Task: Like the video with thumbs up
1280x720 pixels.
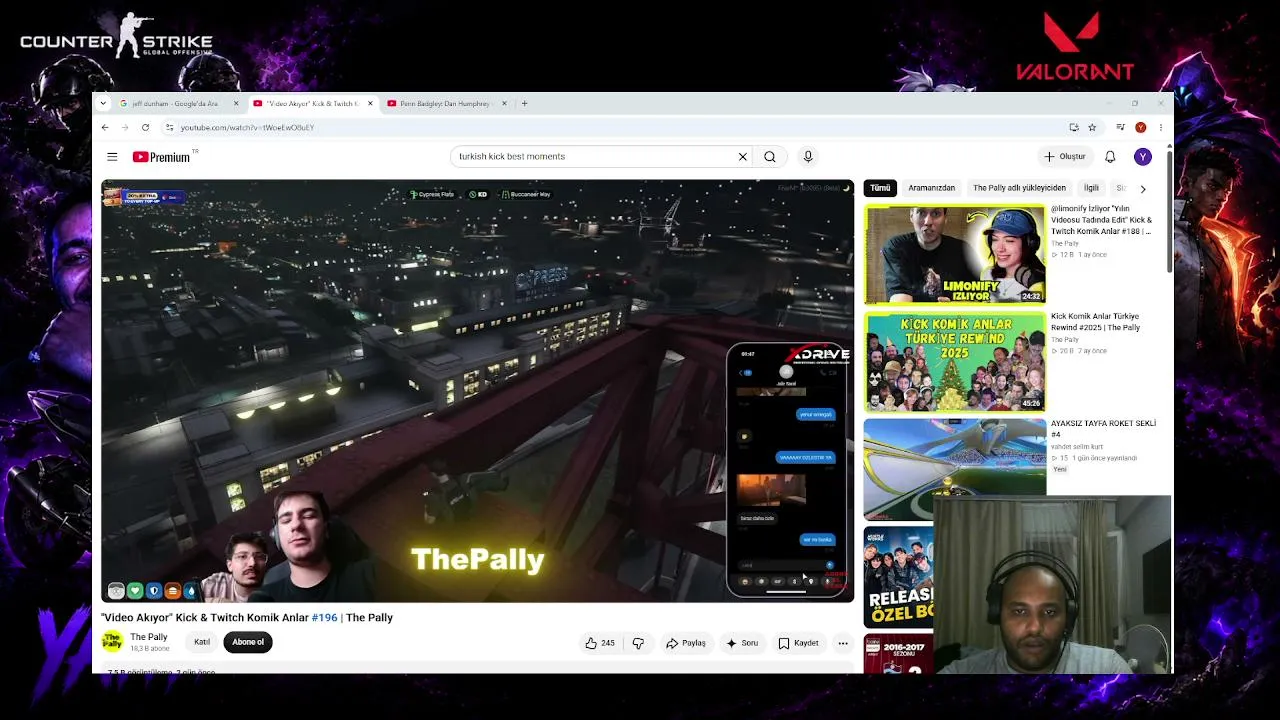Action: pyautogui.click(x=601, y=643)
